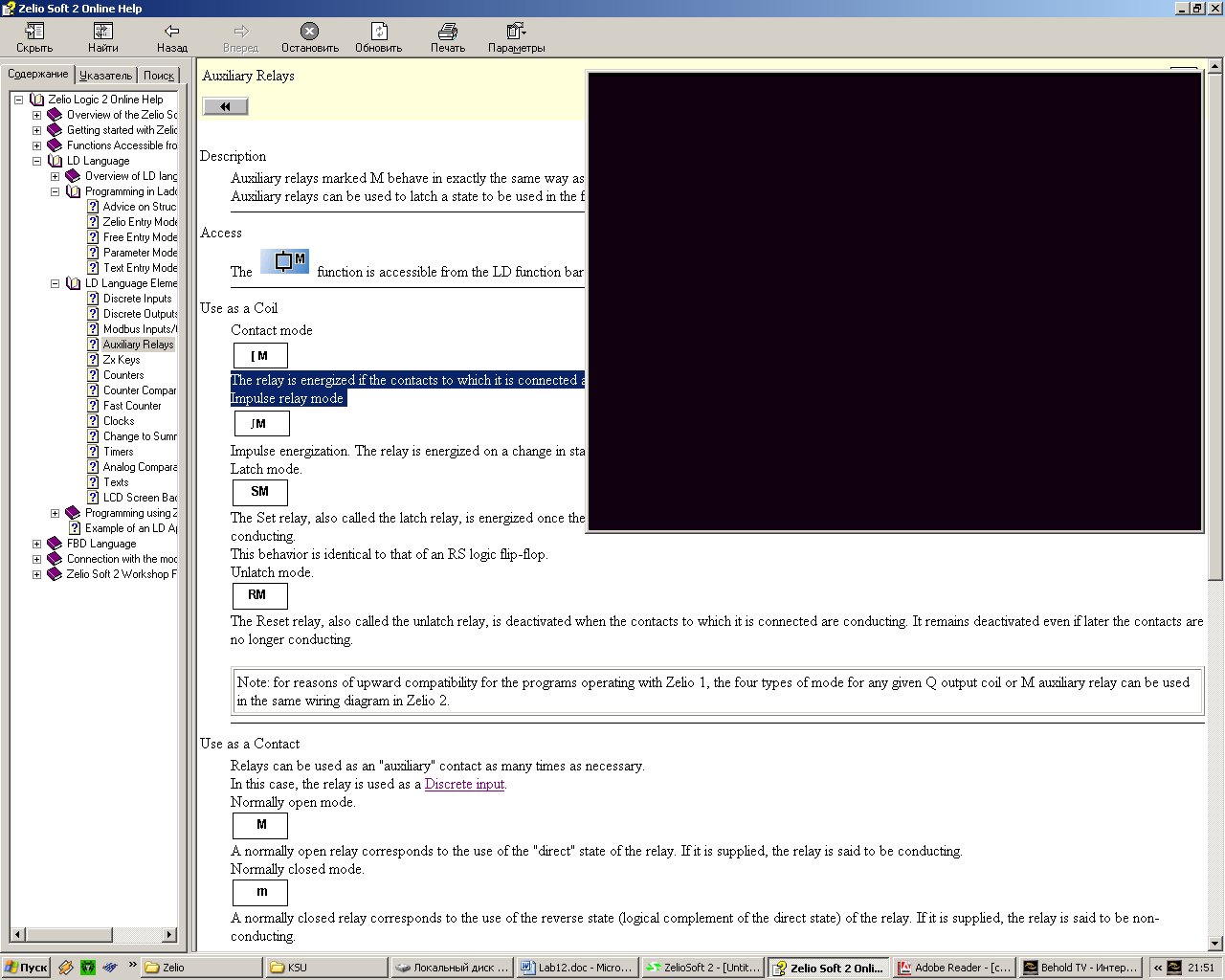Open the Texts topic

116,482
